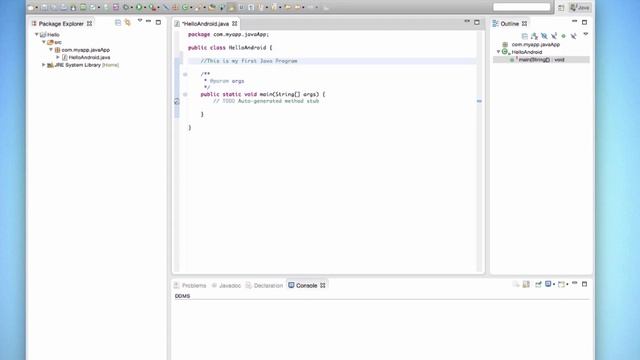Click the Debug bug icon in toolbar
Viewport: 640px width, 360px height.
[126, 7]
